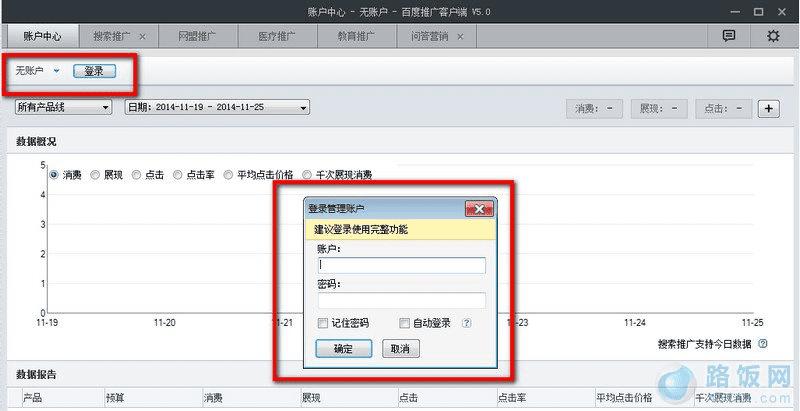Focus the 账户 input field
The width and height of the screenshot is (800, 411).
pos(402,265)
